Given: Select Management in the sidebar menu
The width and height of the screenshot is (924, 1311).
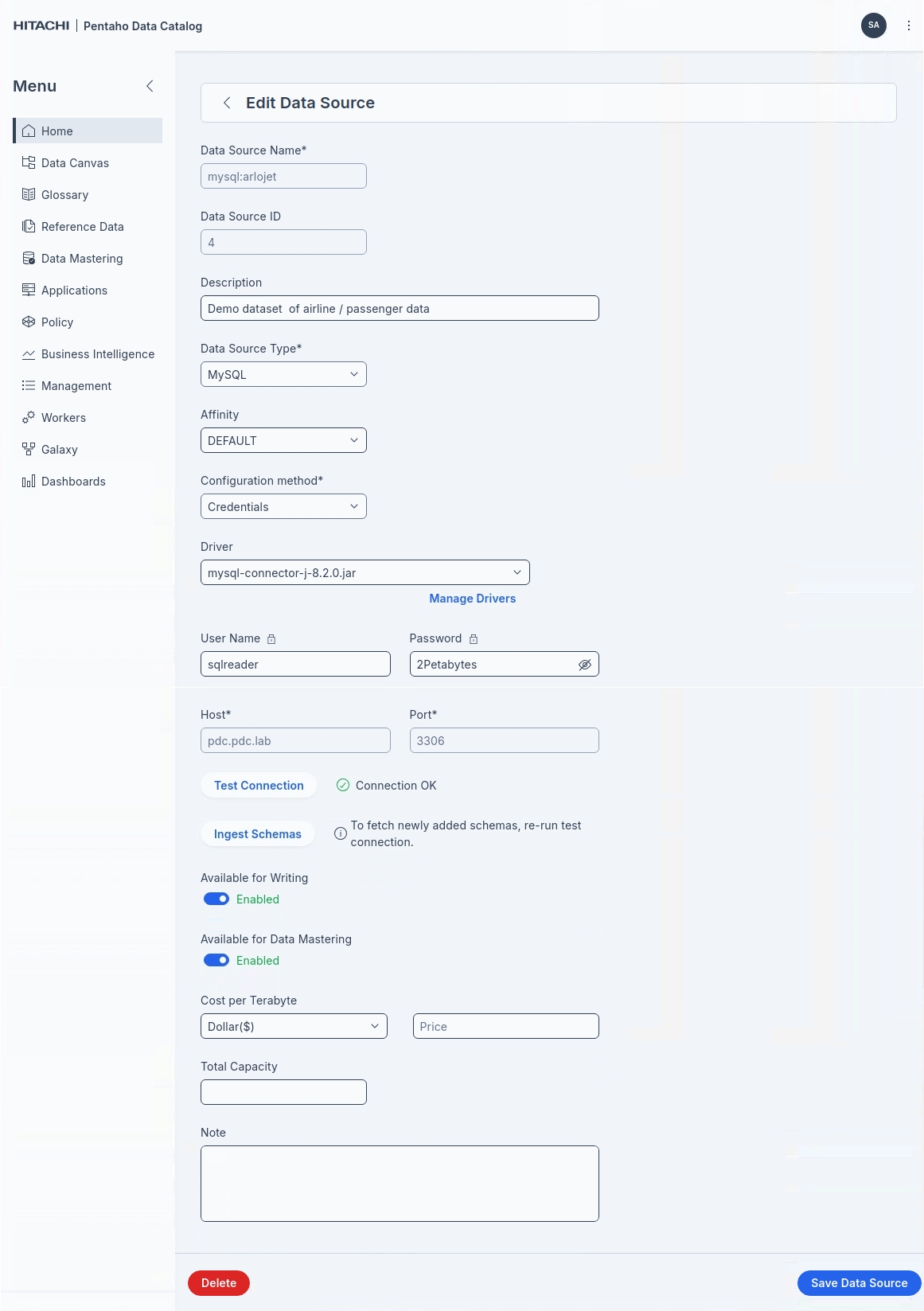Looking at the screenshot, I should [76, 386].
